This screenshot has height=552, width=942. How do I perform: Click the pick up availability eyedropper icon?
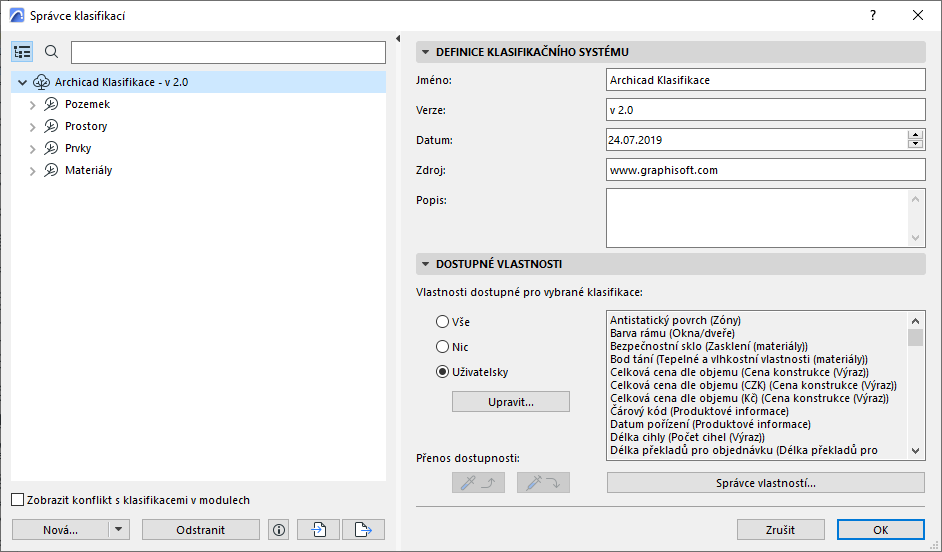point(478,482)
